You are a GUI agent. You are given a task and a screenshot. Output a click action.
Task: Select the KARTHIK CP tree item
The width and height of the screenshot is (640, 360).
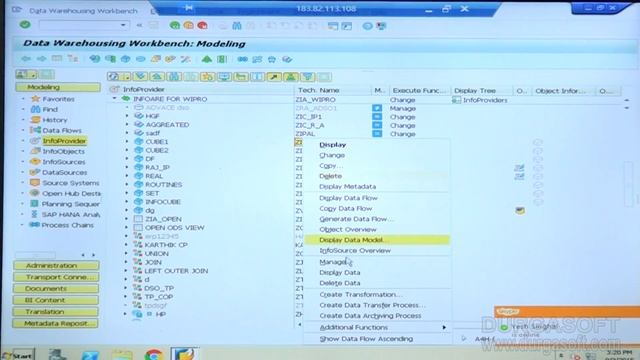point(166,245)
